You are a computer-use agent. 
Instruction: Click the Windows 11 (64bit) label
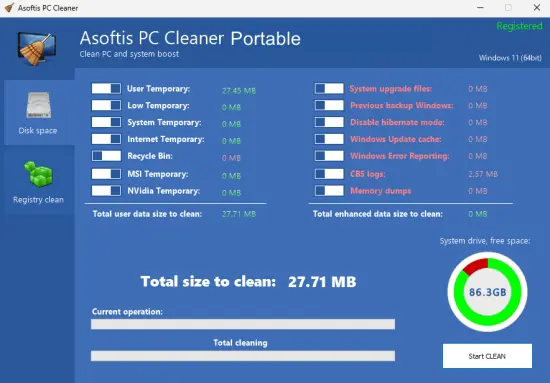(x=510, y=58)
